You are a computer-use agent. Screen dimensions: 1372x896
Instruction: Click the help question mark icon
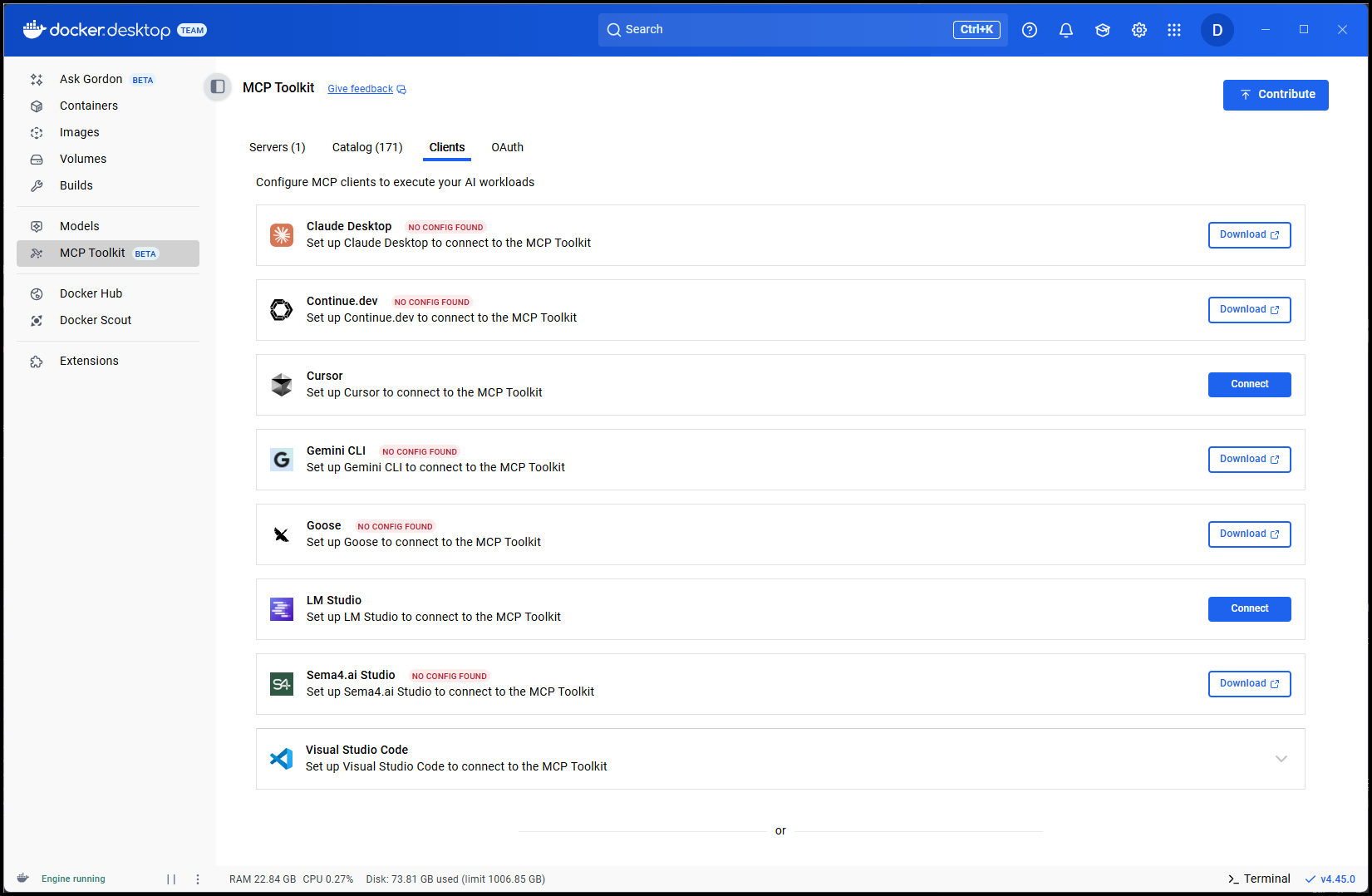(1029, 30)
